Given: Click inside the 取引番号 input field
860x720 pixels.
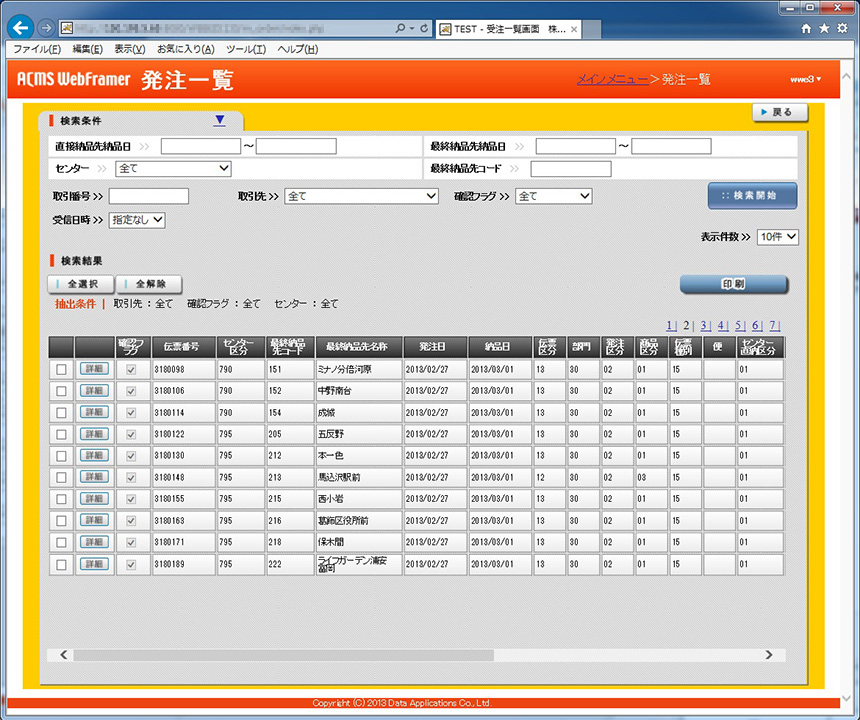Looking at the screenshot, I should point(148,196).
